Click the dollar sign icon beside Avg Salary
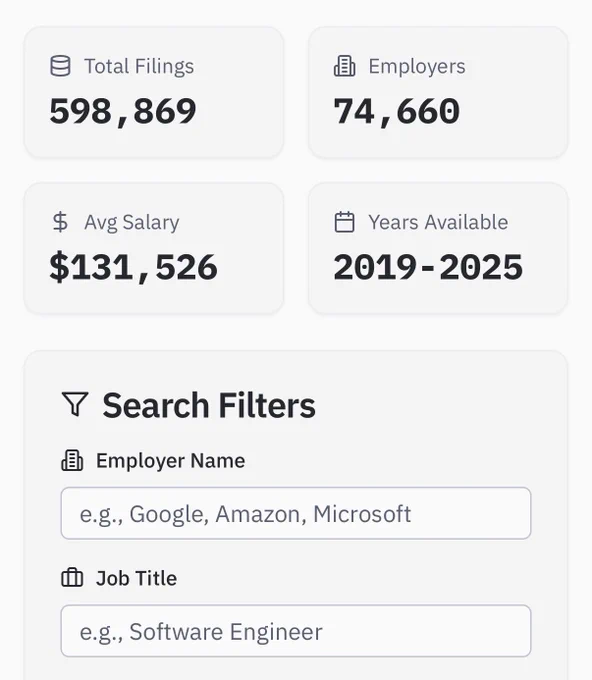The image size is (592, 680). (60, 222)
